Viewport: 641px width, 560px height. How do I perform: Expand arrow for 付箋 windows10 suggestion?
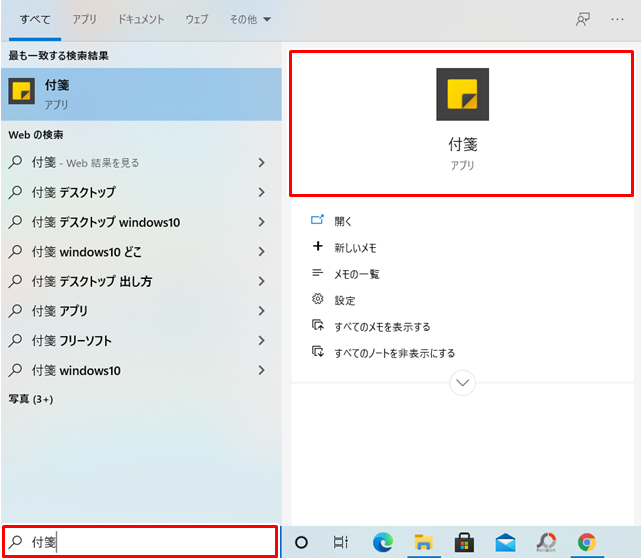click(262, 370)
